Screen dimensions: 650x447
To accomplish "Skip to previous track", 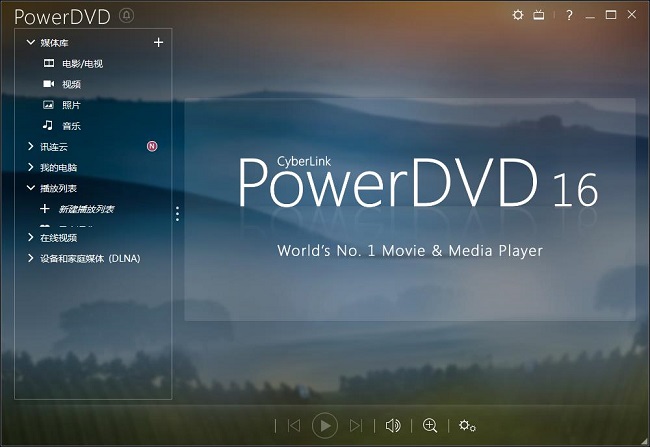I will click(294, 425).
